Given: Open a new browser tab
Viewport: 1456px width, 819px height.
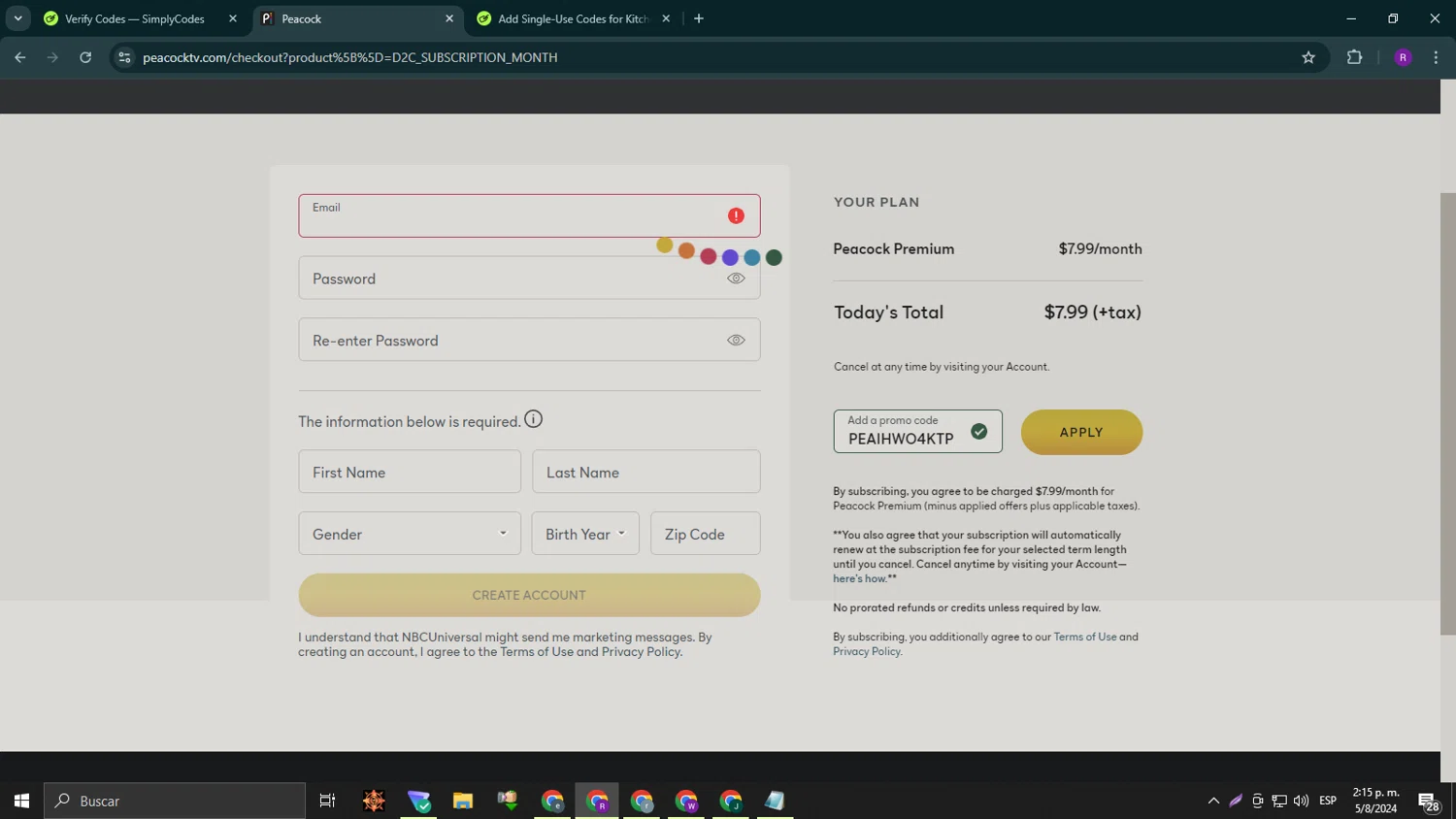Looking at the screenshot, I should tap(699, 18).
